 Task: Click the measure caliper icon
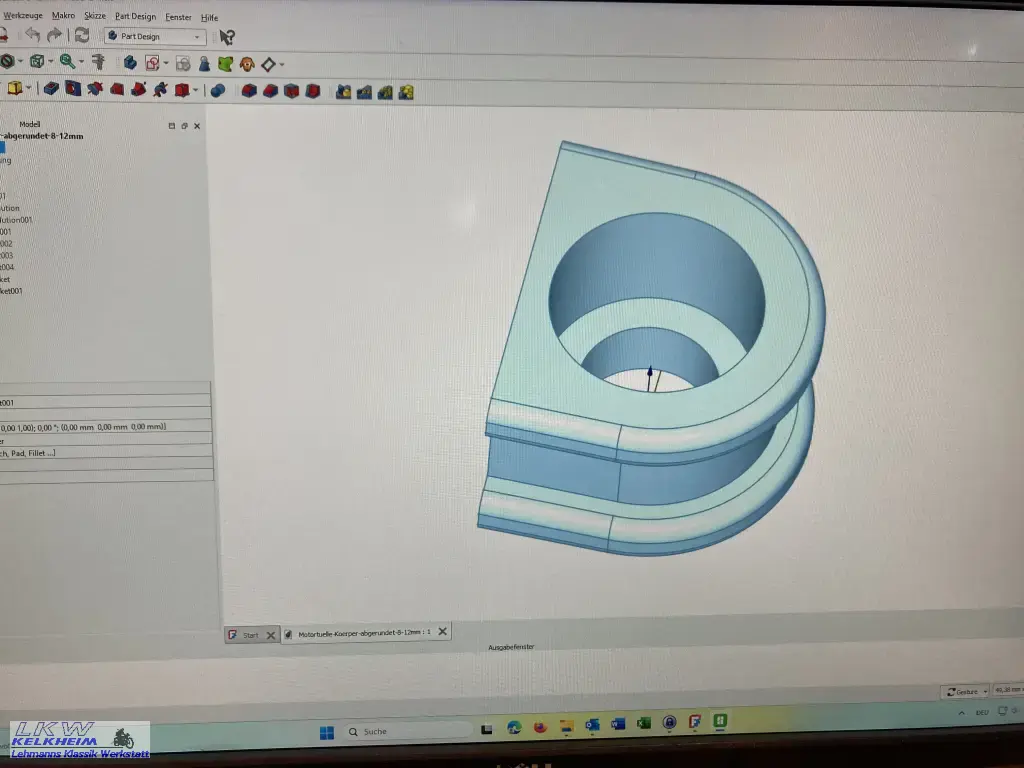(99, 61)
